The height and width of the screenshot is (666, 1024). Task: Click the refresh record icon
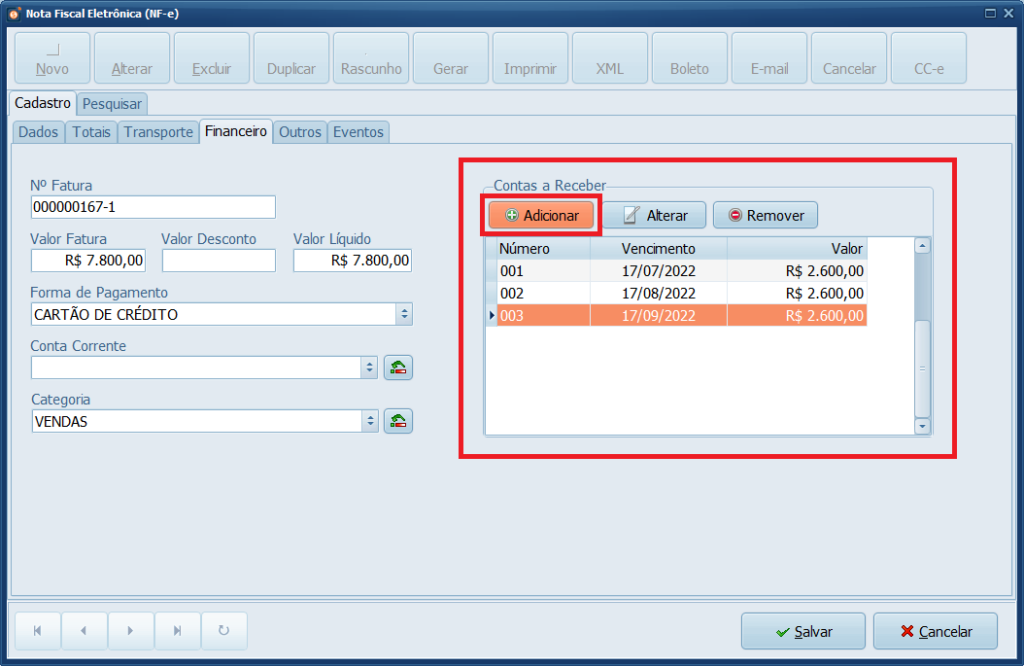click(224, 631)
